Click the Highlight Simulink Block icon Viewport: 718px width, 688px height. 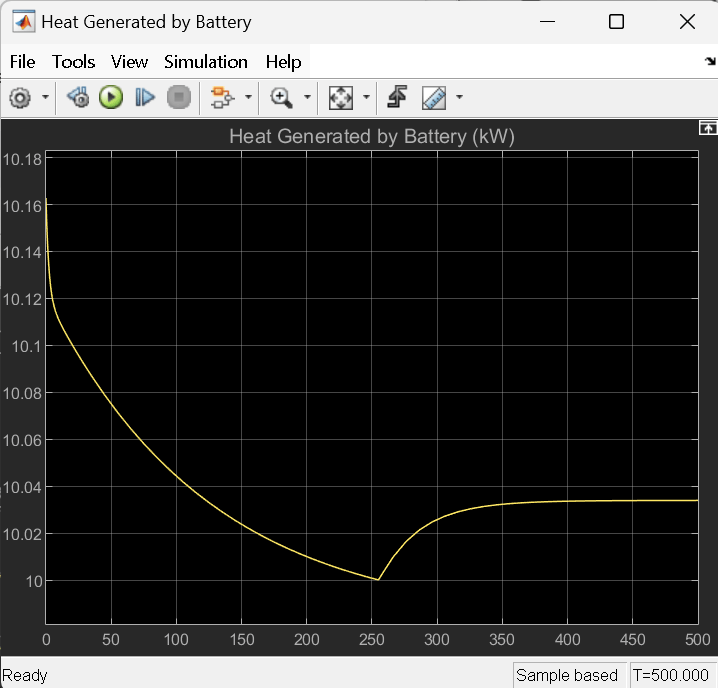221,97
